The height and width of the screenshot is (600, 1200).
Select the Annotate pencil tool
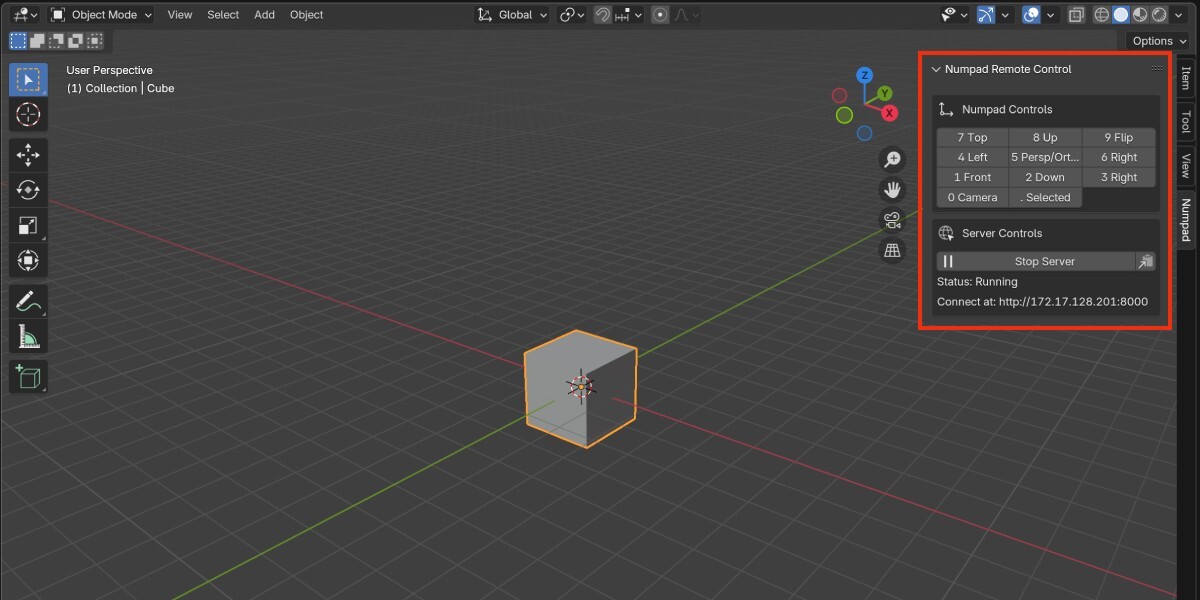click(x=28, y=301)
